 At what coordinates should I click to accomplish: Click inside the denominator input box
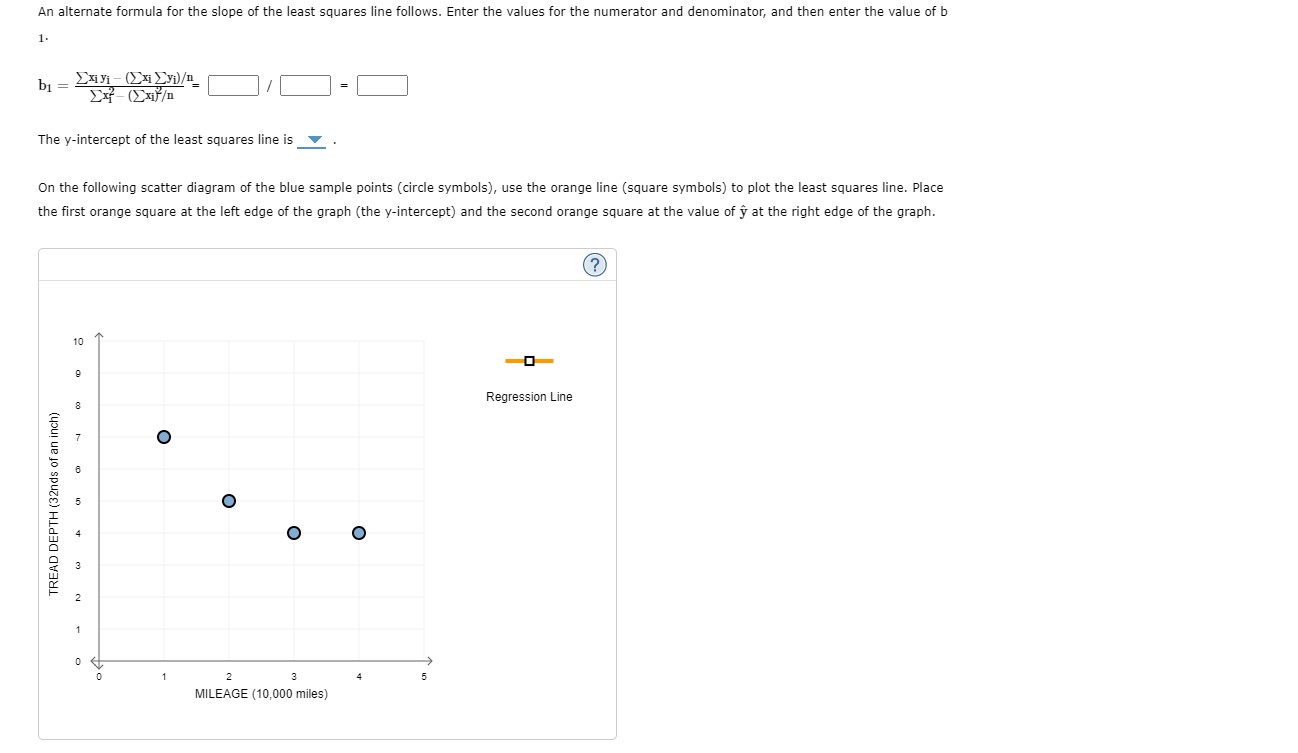pyautogui.click(x=305, y=85)
